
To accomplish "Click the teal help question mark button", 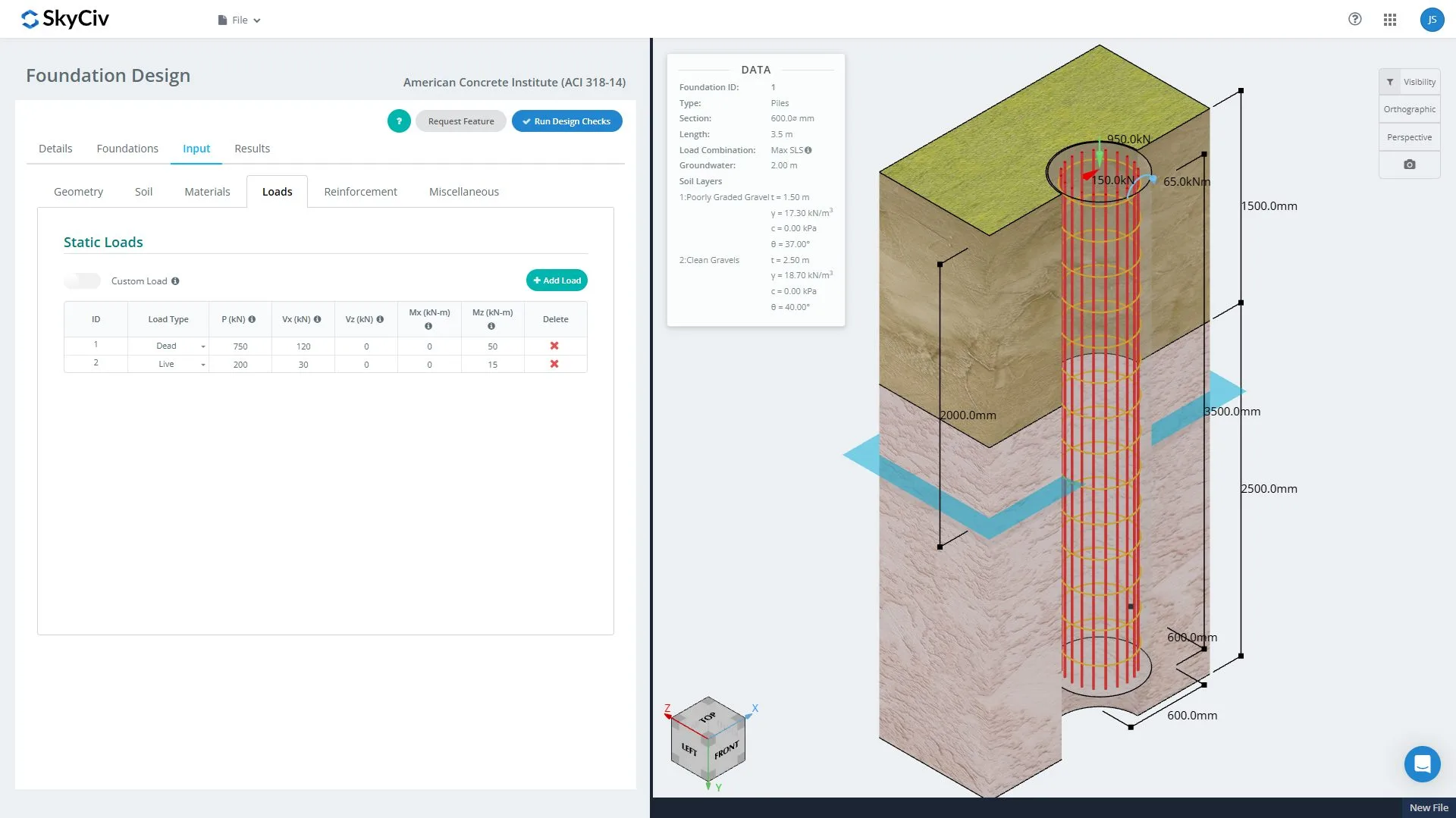I will (399, 121).
